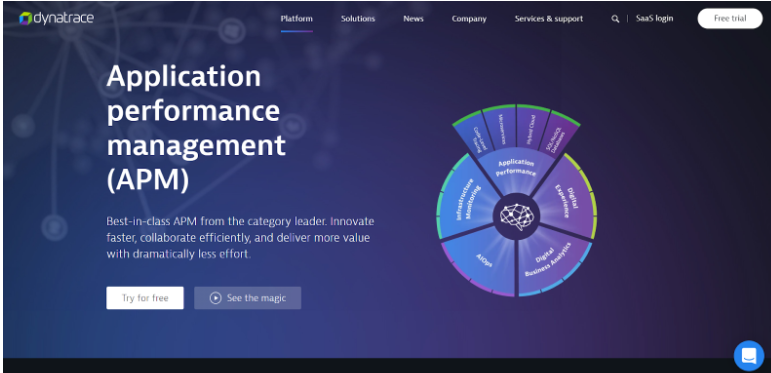The image size is (771, 373).
Task: Click the Free trial button
Action: pyautogui.click(x=730, y=19)
